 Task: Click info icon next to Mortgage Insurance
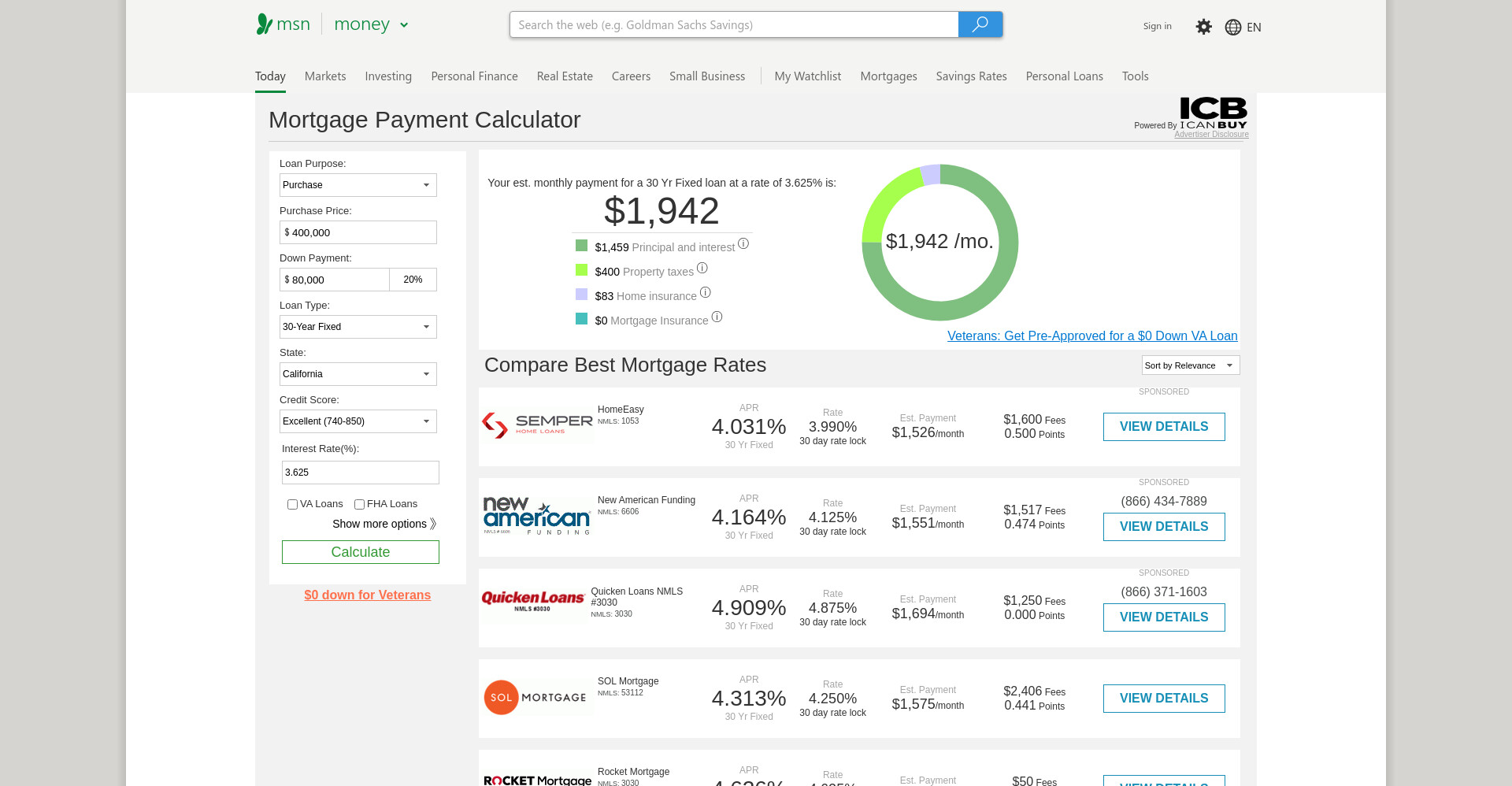click(717, 317)
